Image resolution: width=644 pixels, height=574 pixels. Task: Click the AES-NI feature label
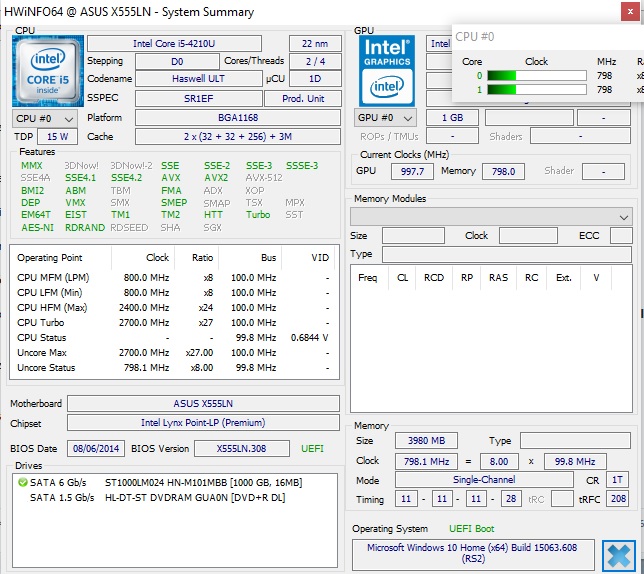[x=37, y=227]
